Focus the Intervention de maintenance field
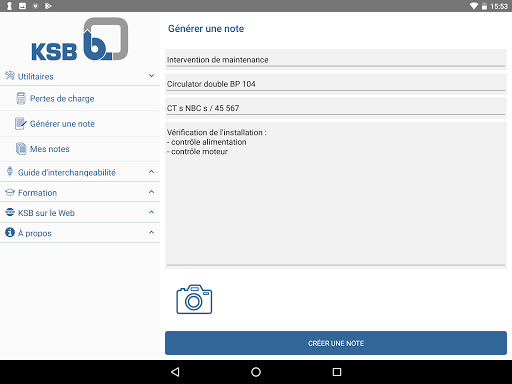Screen dimensions: 512x384 click(x=336, y=59)
